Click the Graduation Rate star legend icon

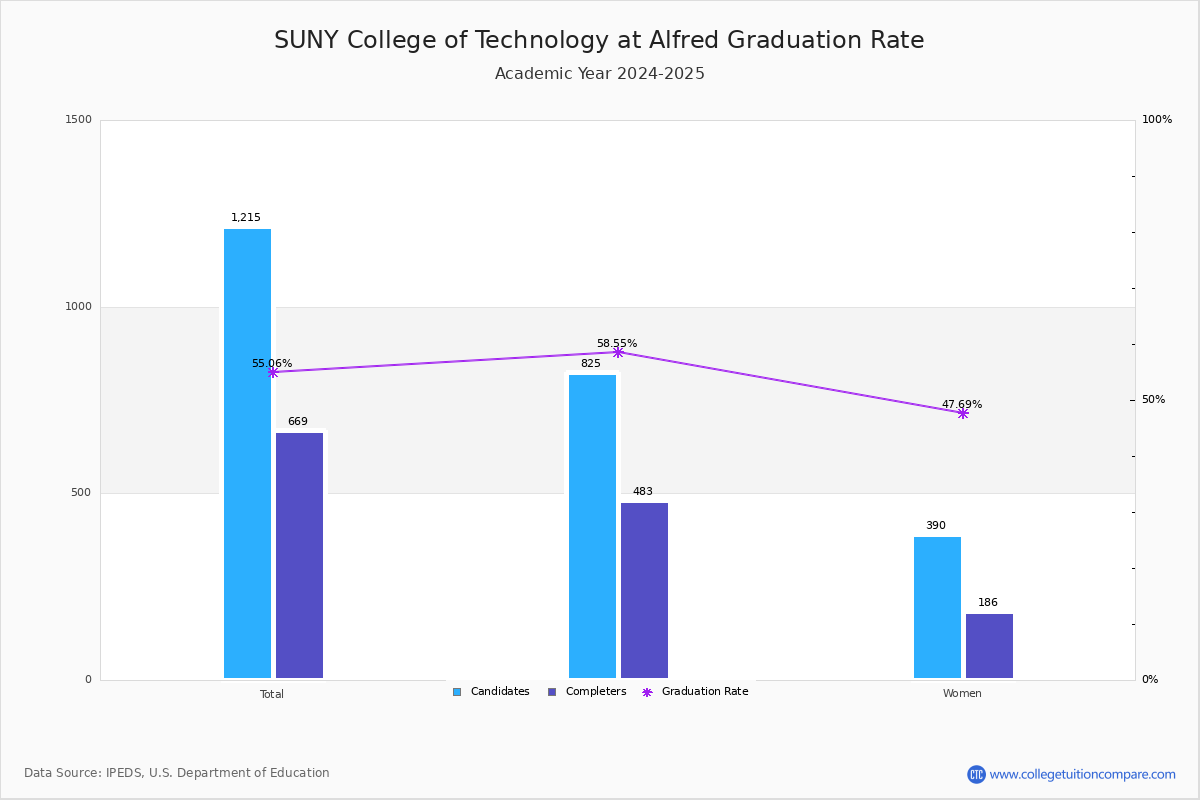[x=647, y=692]
